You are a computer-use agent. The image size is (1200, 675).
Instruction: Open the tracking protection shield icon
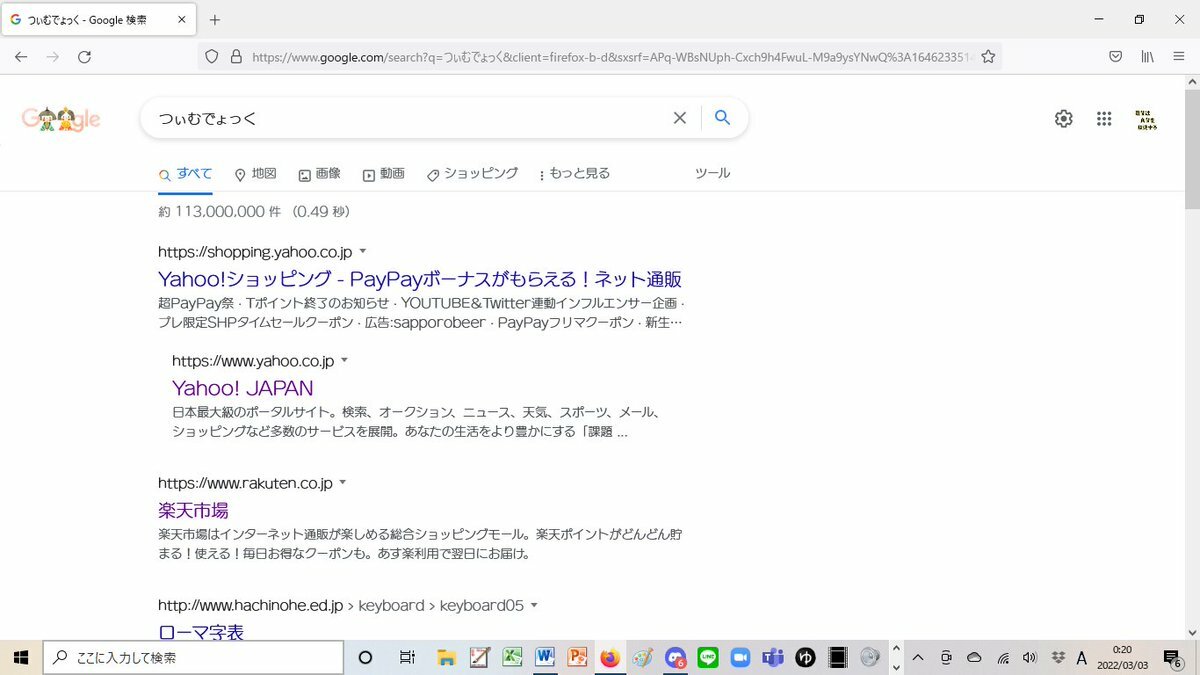coord(211,57)
